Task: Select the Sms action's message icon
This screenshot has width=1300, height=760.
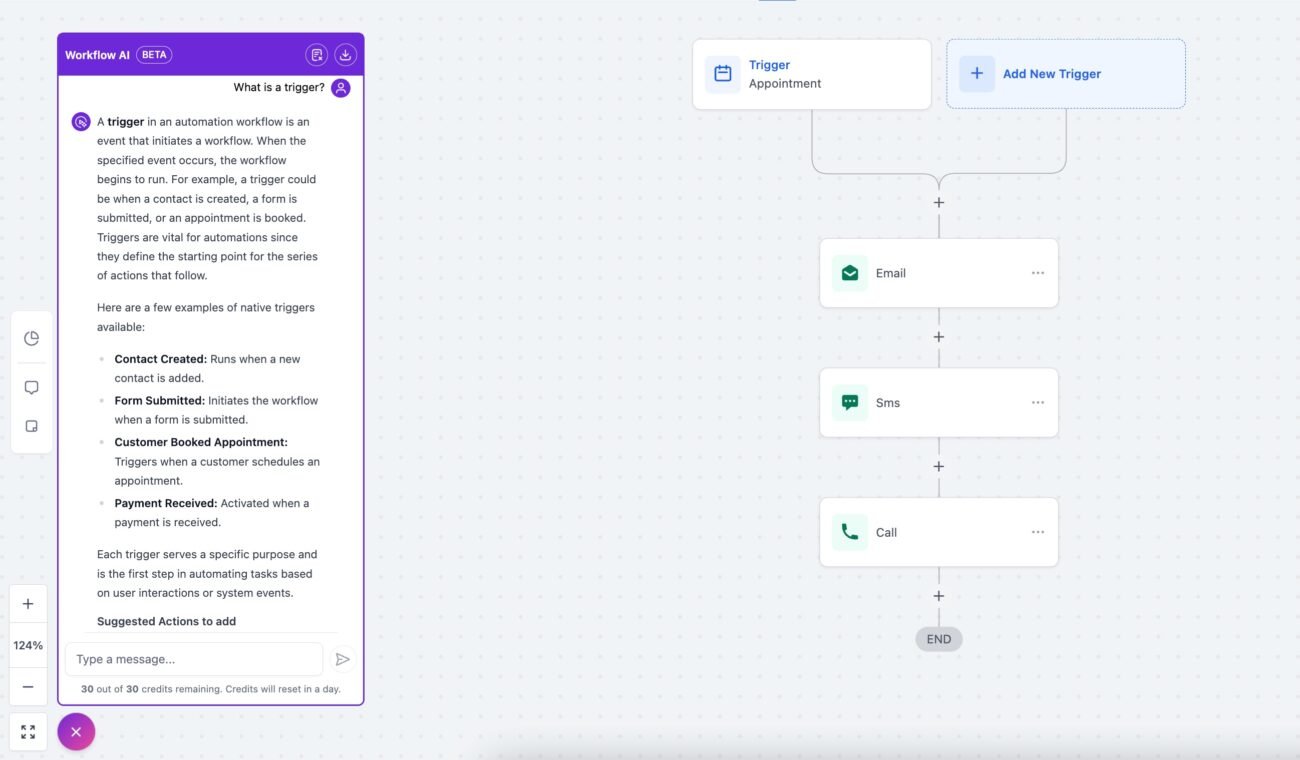Action: [849, 402]
